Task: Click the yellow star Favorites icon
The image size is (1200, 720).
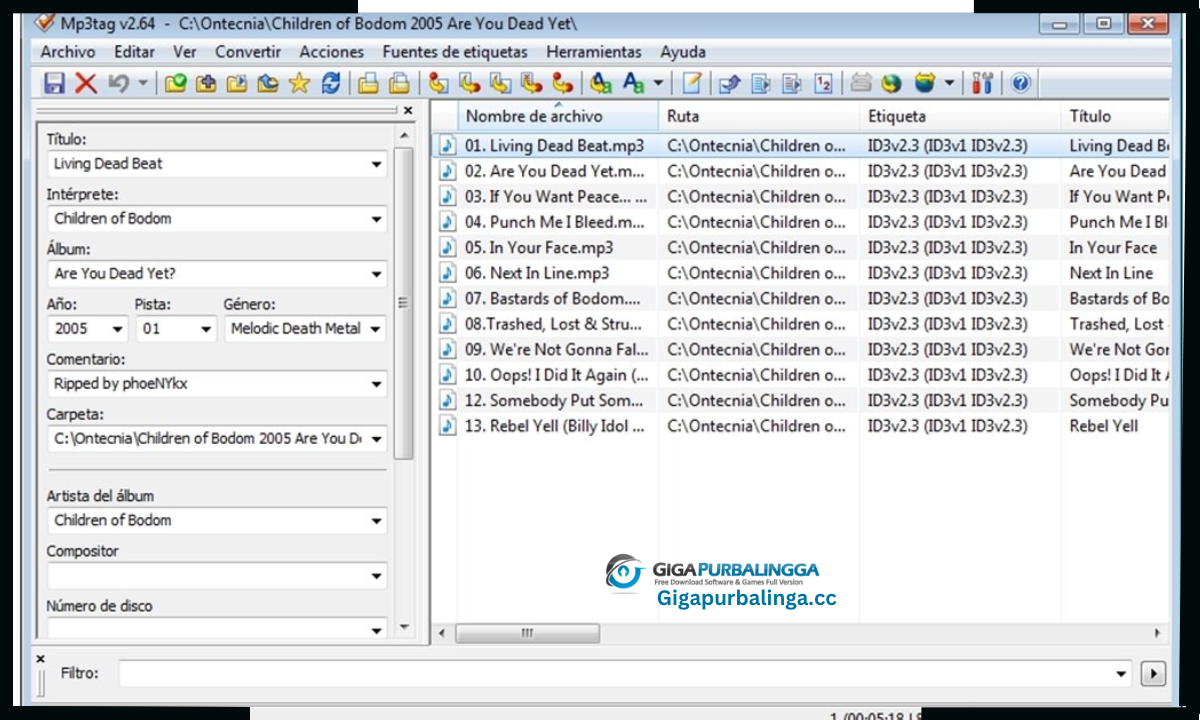Action: 299,83
